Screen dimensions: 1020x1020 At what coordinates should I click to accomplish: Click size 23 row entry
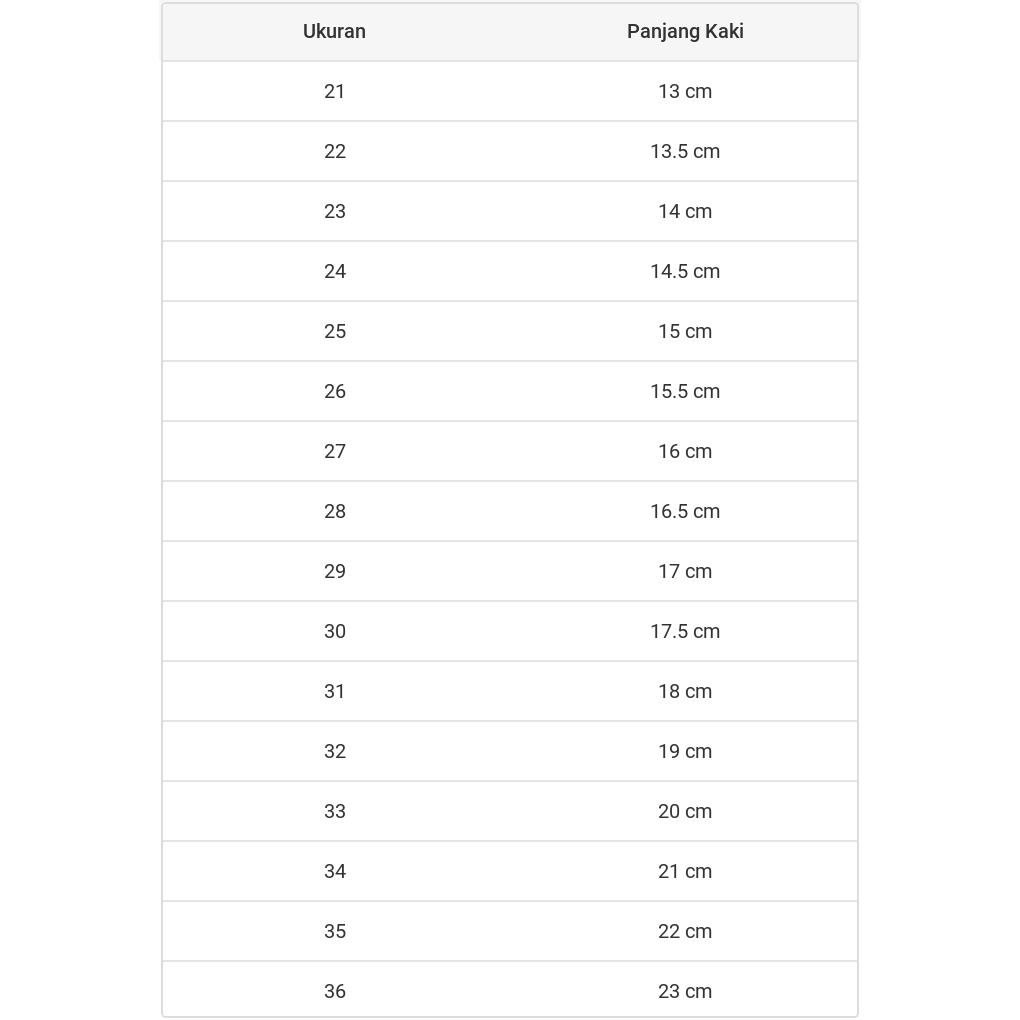334,211
